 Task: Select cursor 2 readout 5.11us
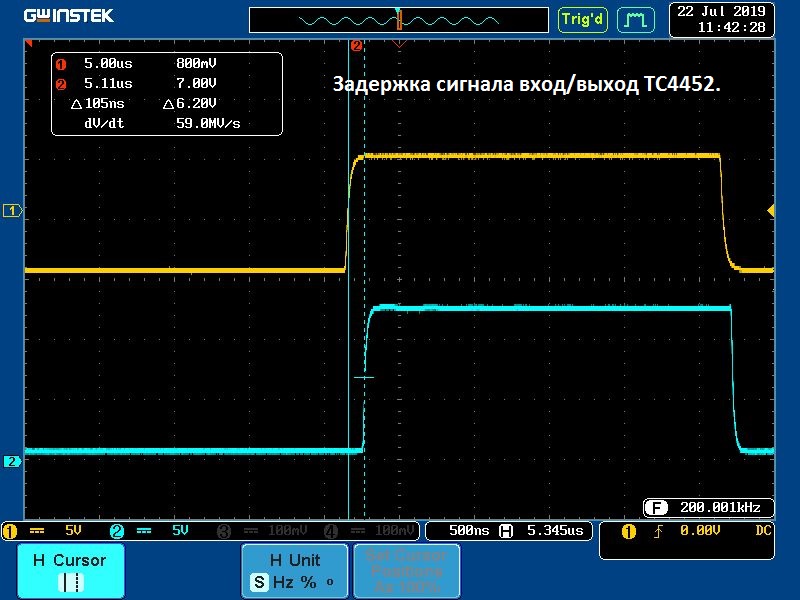click(108, 83)
